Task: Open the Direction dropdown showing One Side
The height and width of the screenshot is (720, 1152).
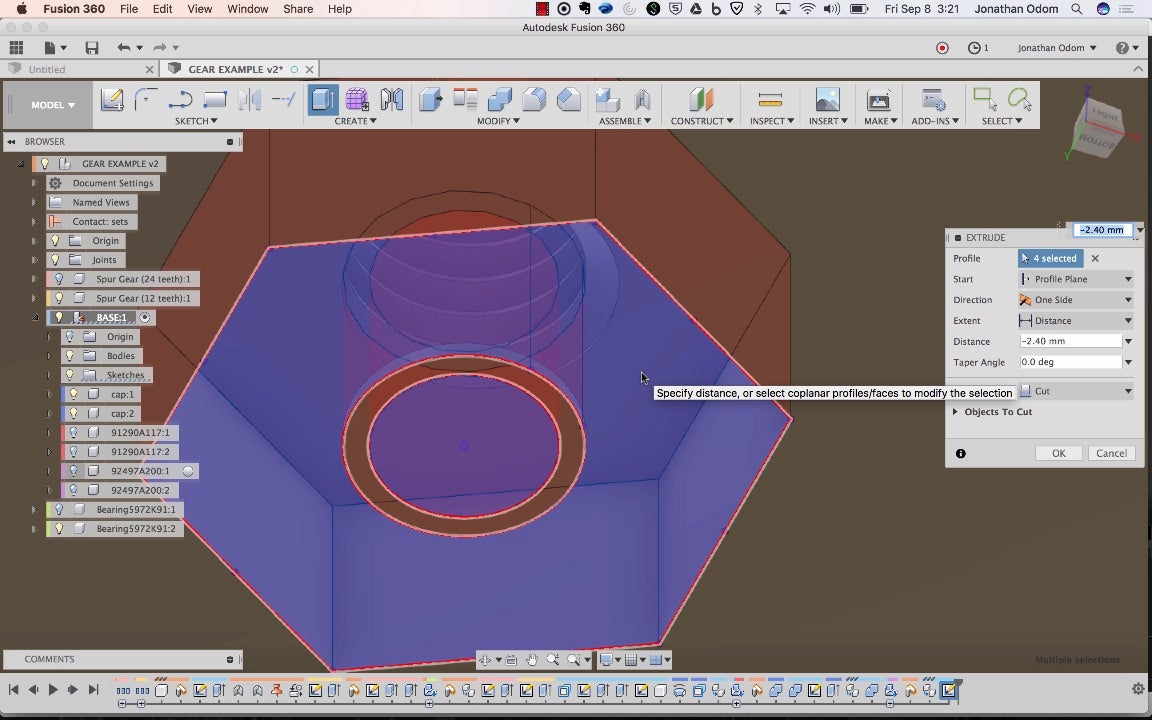Action: point(1076,300)
